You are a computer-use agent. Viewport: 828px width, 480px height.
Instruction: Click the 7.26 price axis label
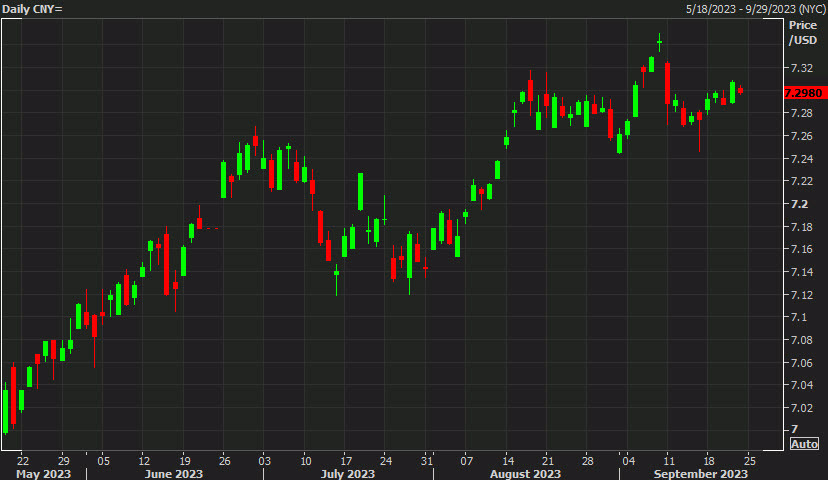pyautogui.click(x=802, y=136)
